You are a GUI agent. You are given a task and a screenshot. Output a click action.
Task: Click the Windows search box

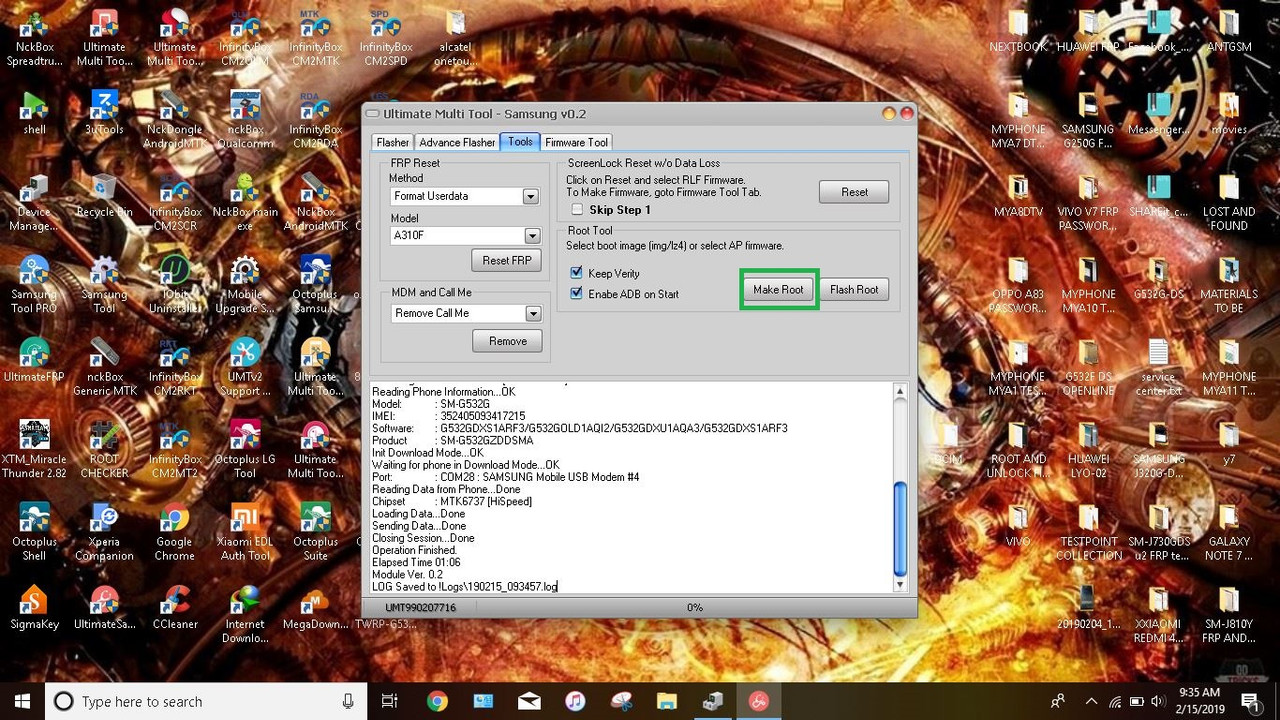point(204,701)
